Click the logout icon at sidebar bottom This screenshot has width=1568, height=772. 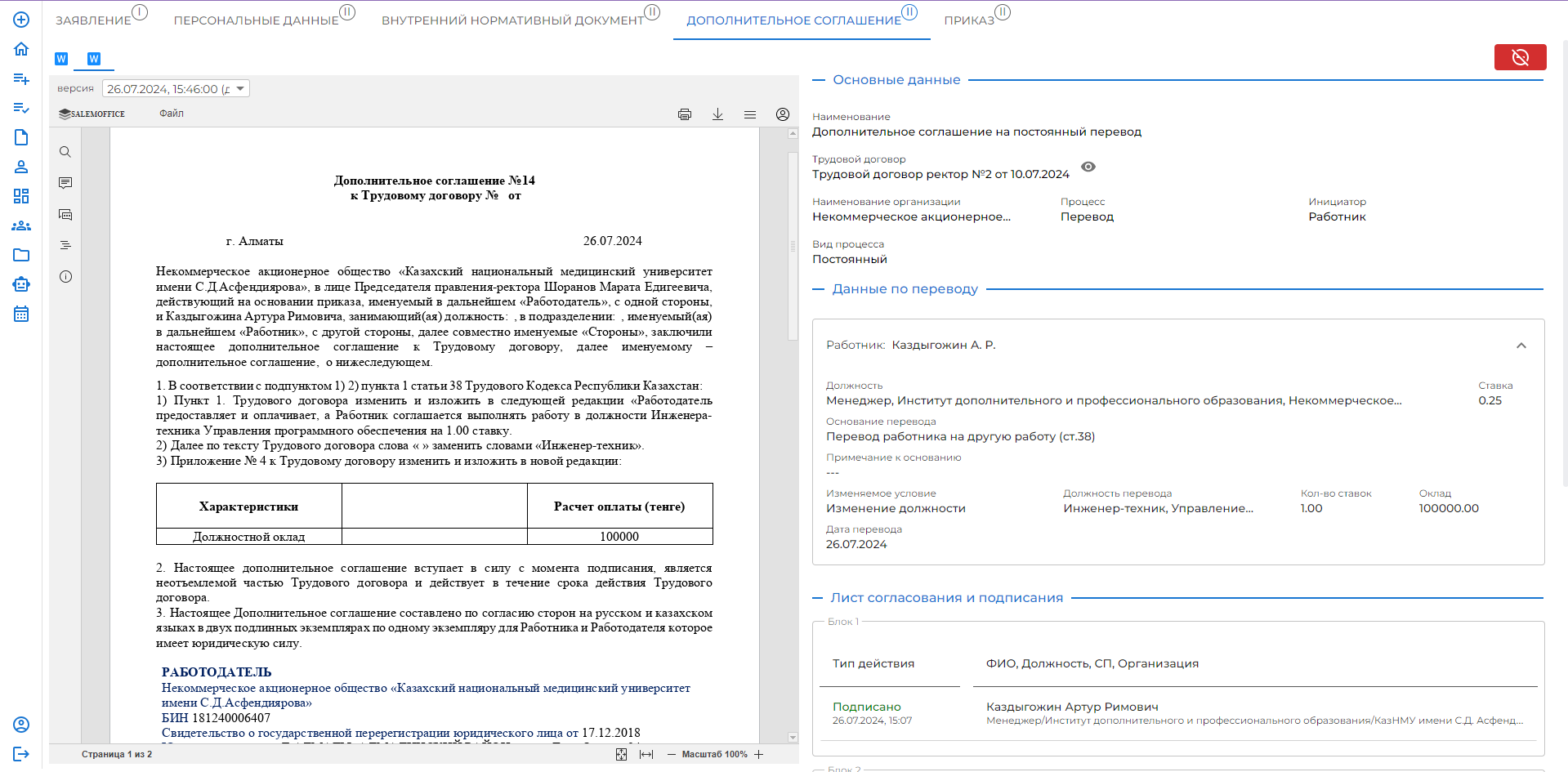pyautogui.click(x=21, y=754)
